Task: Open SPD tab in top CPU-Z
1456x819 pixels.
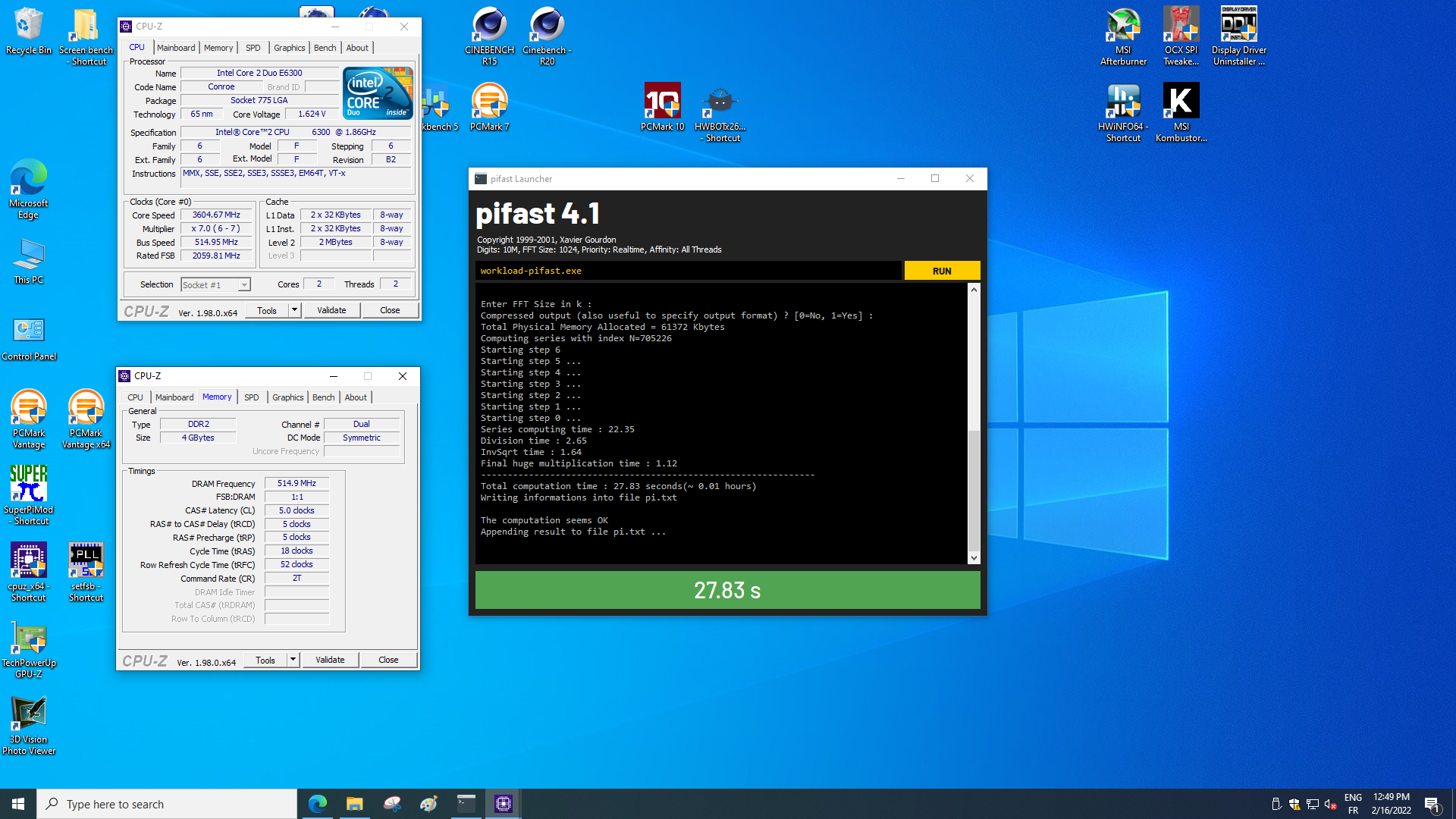Action: tap(253, 48)
